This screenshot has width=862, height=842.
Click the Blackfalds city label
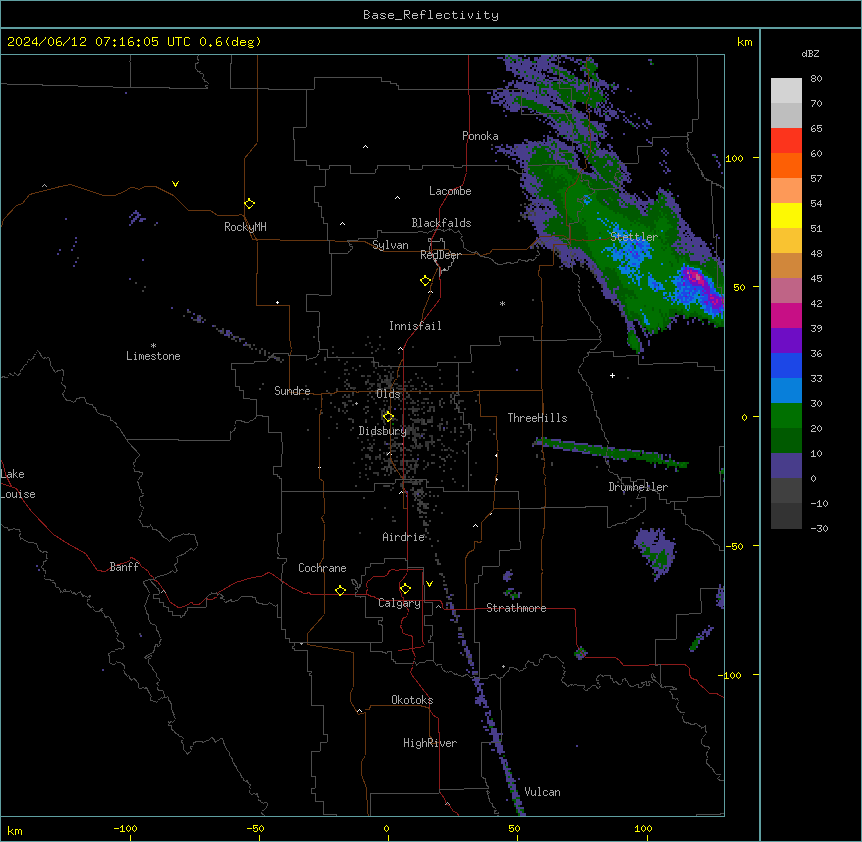[441, 223]
